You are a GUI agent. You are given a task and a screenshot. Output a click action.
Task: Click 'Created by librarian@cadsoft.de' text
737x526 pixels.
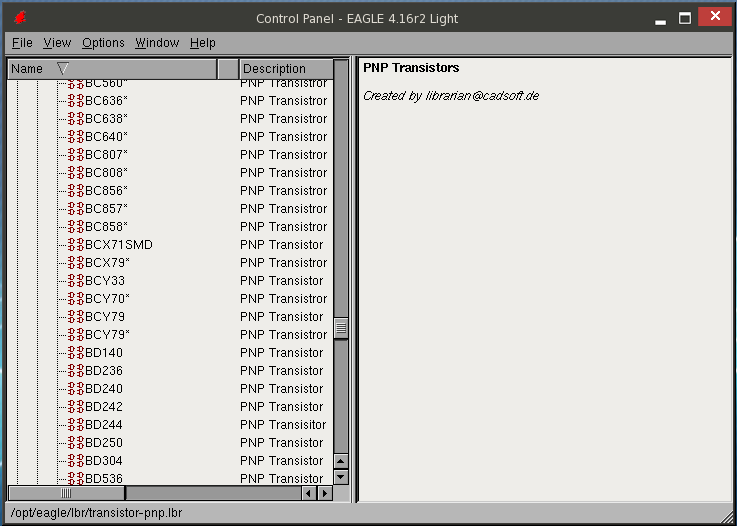tap(451, 96)
